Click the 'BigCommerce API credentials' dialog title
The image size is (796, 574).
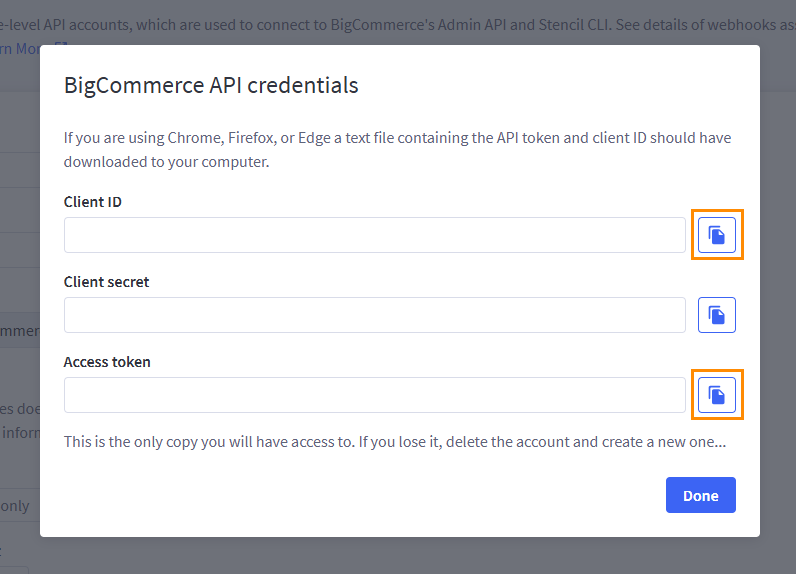211,85
